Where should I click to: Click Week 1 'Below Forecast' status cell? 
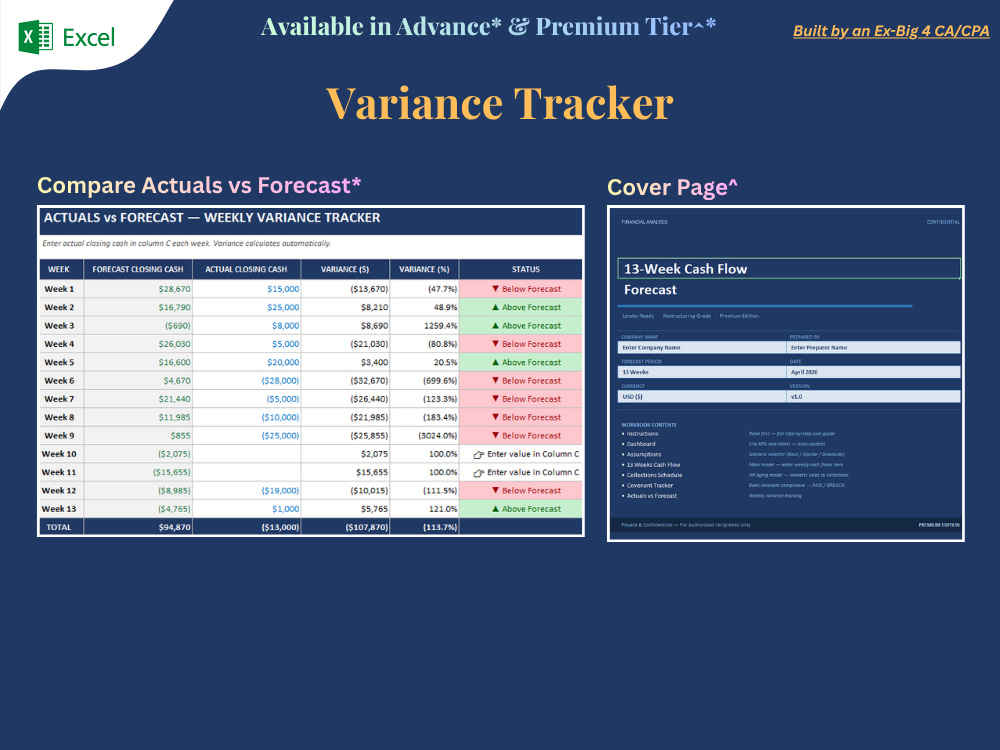point(521,289)
